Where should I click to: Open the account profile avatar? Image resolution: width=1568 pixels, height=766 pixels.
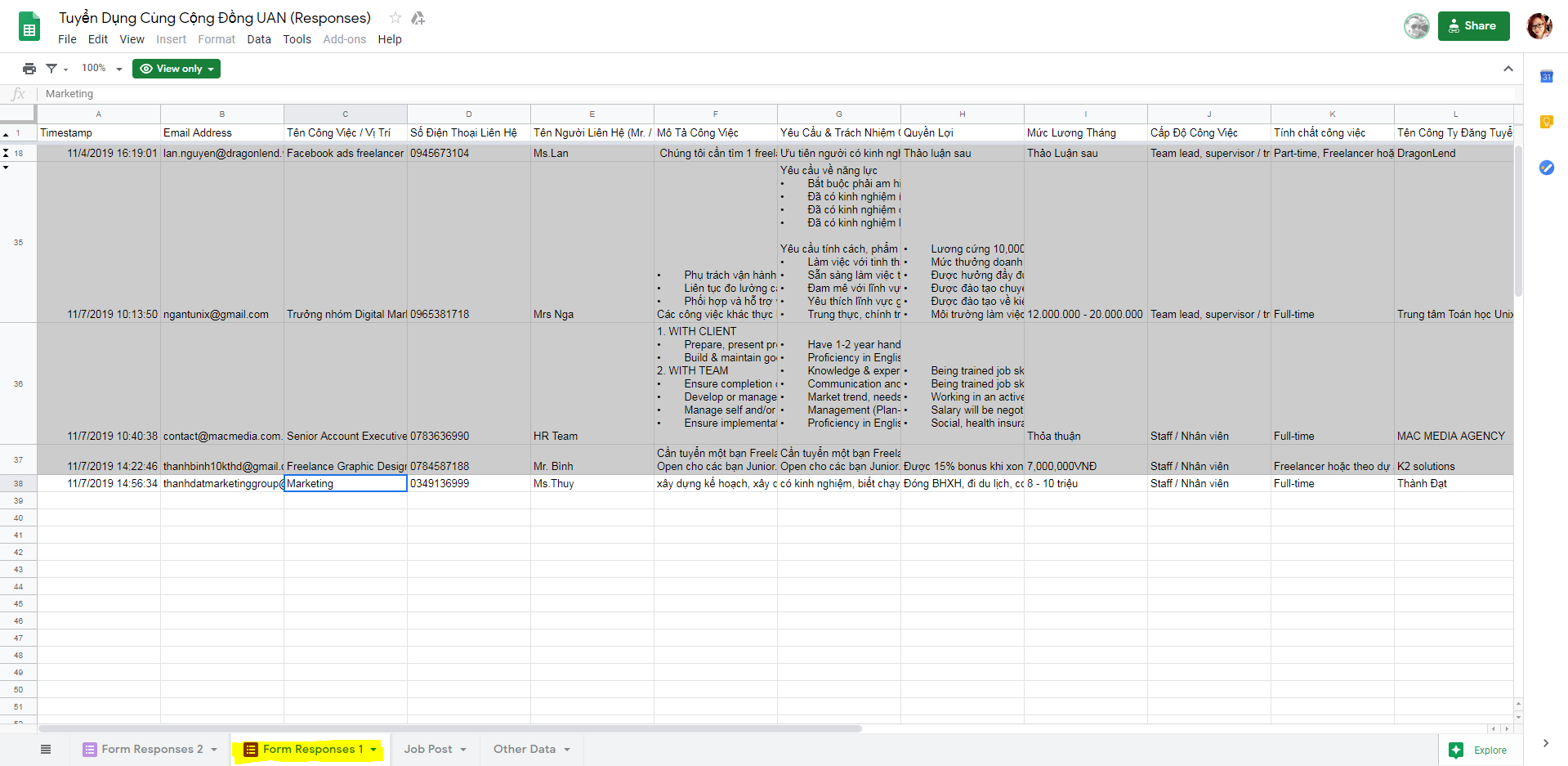pyautogui.click(x=1539, y=26)
